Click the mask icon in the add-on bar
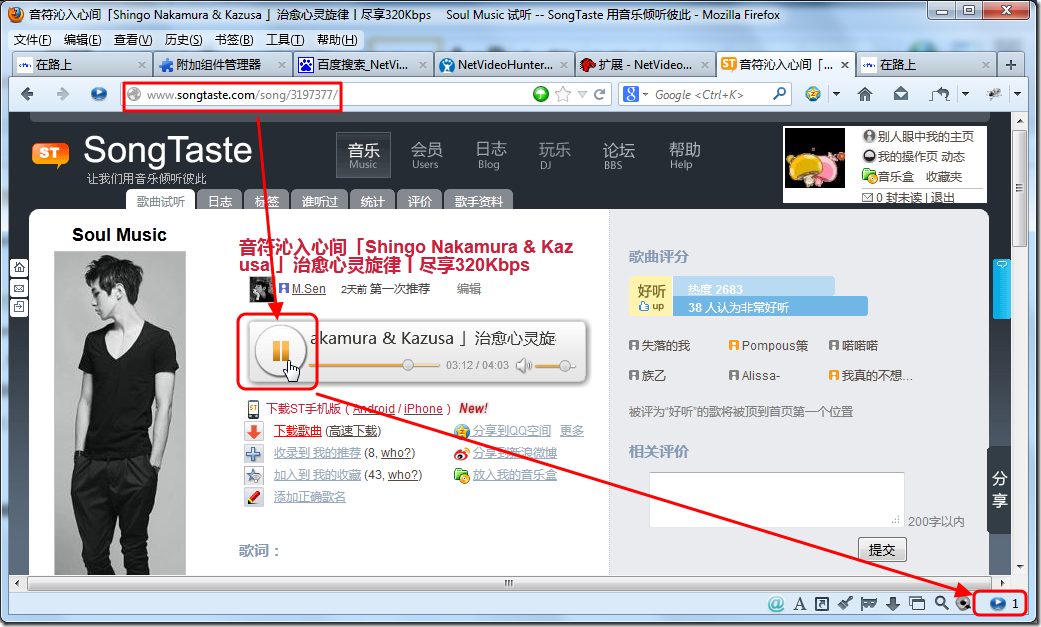 (868, 603)
